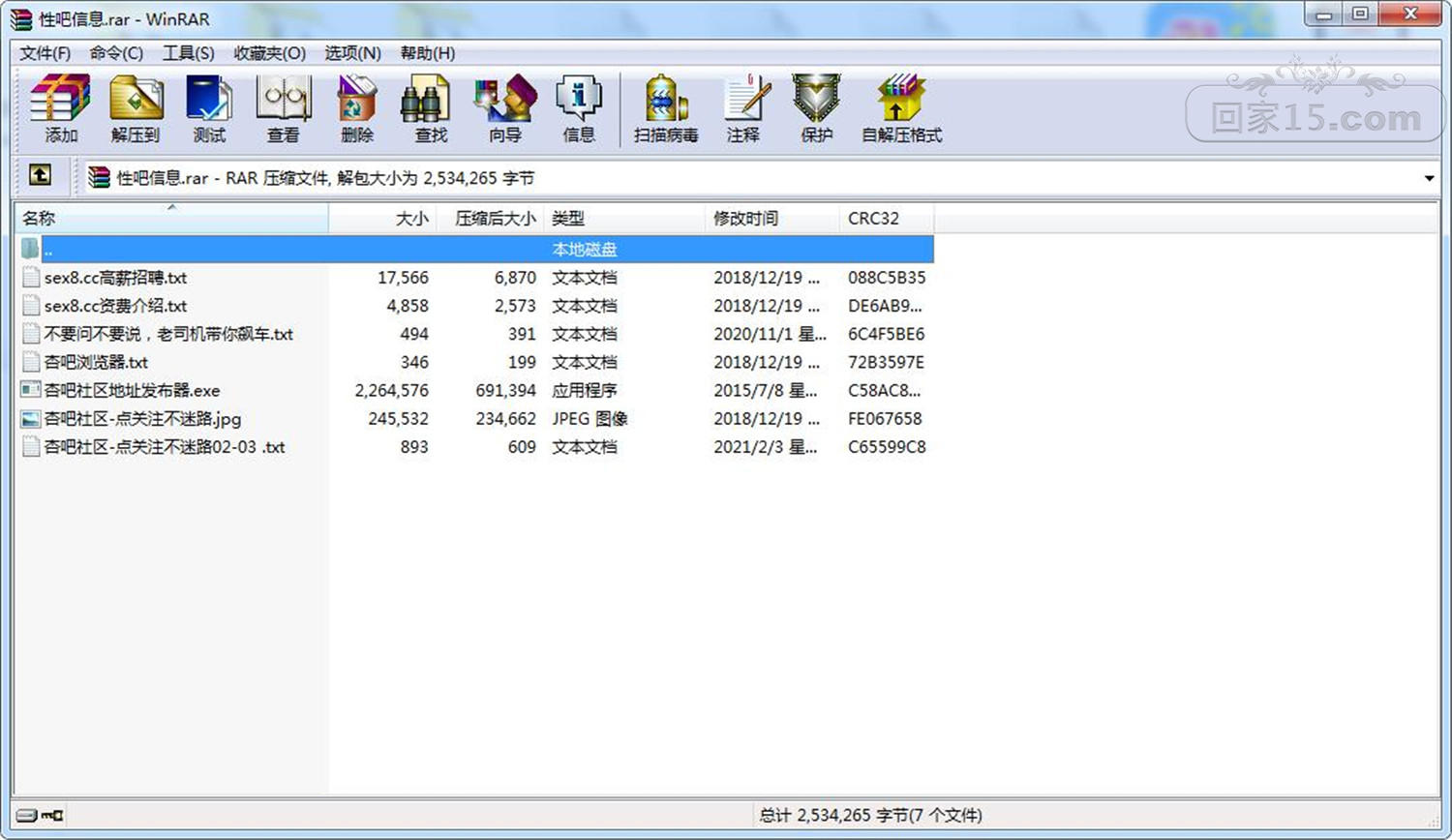Click the text file icon of sex8.cc高薪招聘.txt
This screenshot has height=840, width=1452.
[x=31, y=277]
